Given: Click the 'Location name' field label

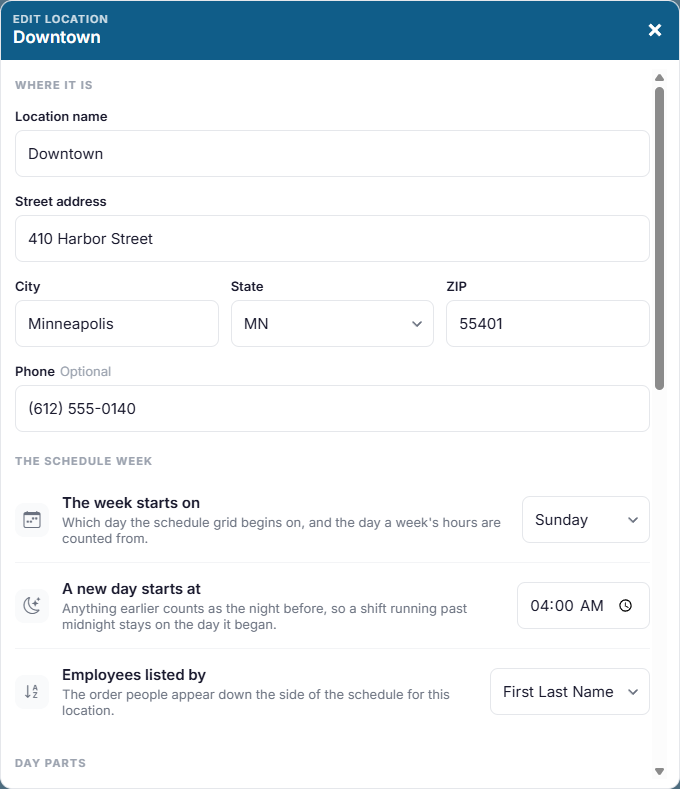Looking at the screenshot, I should click(61, 116).
